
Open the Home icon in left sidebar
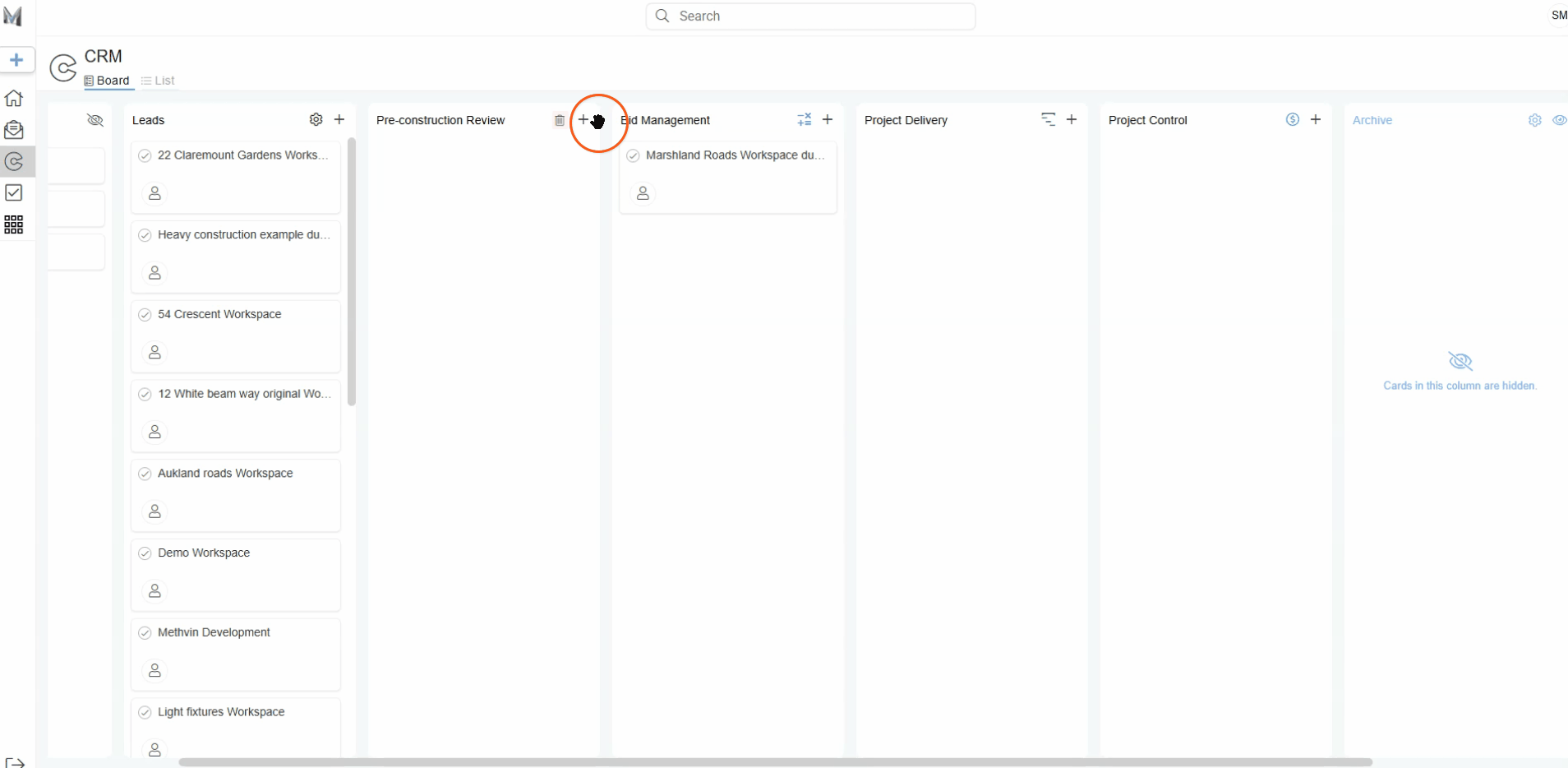tap(14, 99)
